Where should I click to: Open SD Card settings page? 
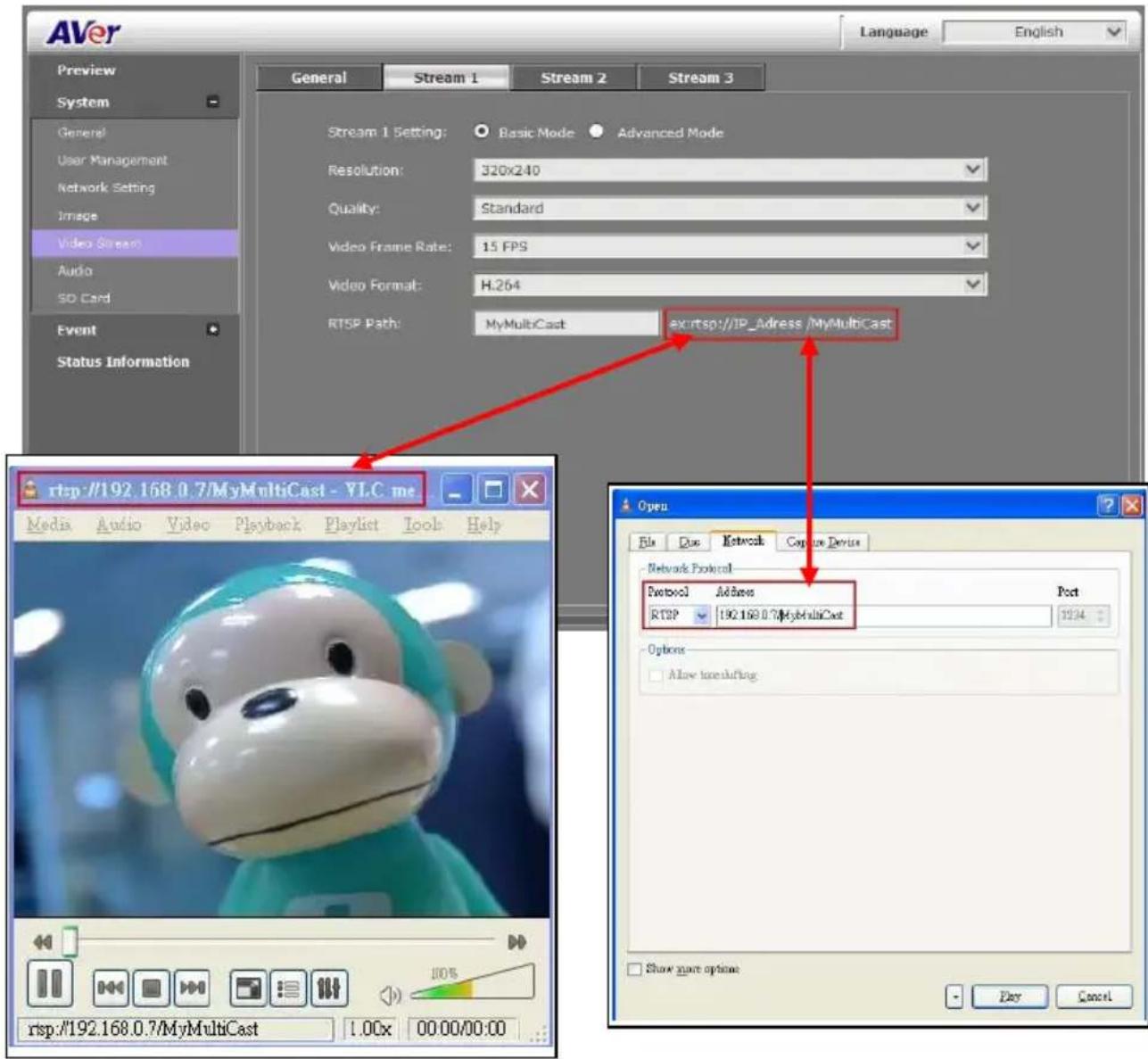point(84,298)
